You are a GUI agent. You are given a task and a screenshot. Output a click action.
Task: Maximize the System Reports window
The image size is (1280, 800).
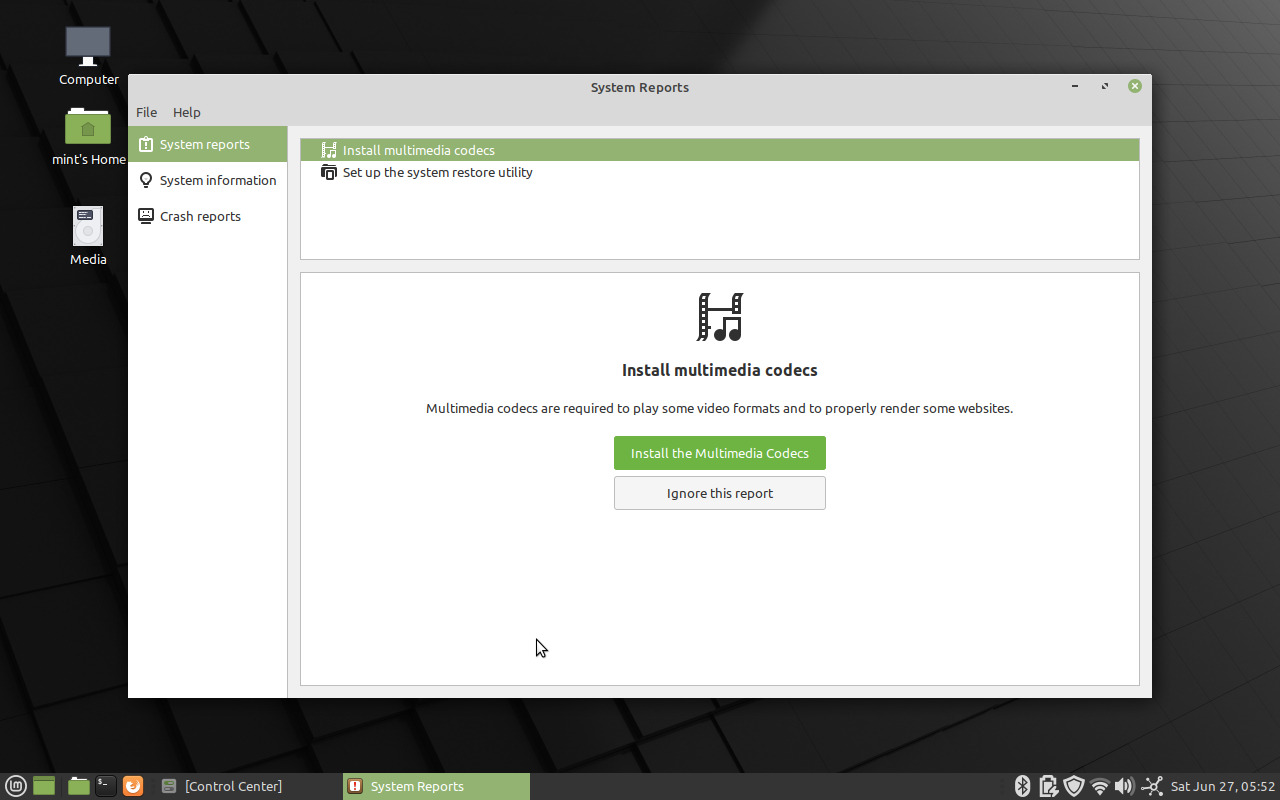(x=1105, y=87)
